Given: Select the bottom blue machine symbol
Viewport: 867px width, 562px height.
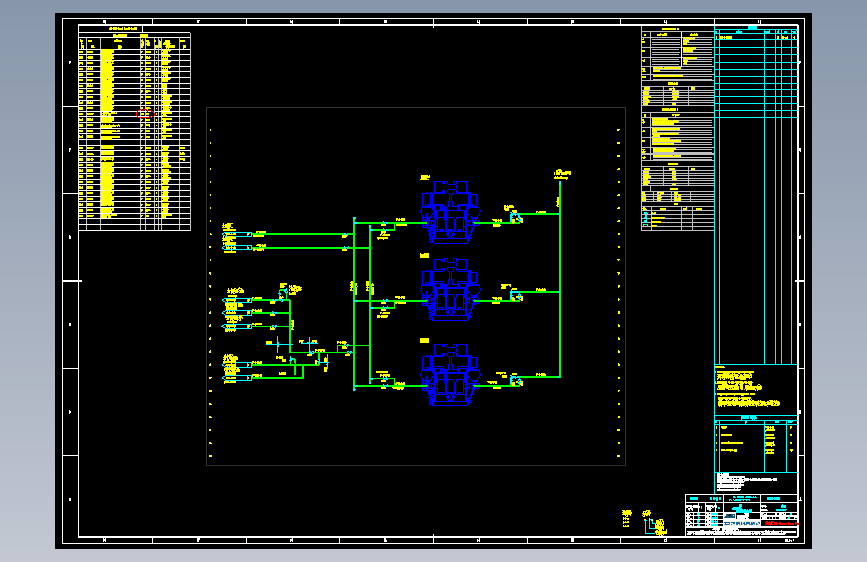Looking at the screenshot, I should 450,374.
